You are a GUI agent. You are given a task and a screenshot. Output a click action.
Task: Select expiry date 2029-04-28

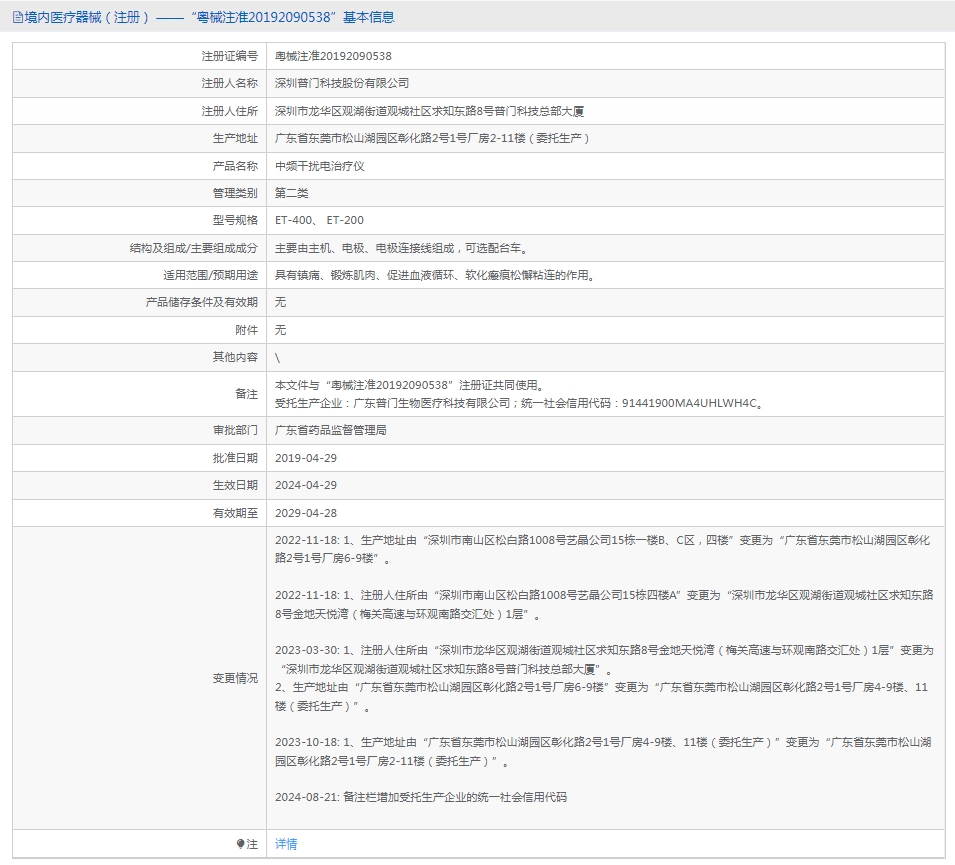pyautogui.click(x=306, y=513)
